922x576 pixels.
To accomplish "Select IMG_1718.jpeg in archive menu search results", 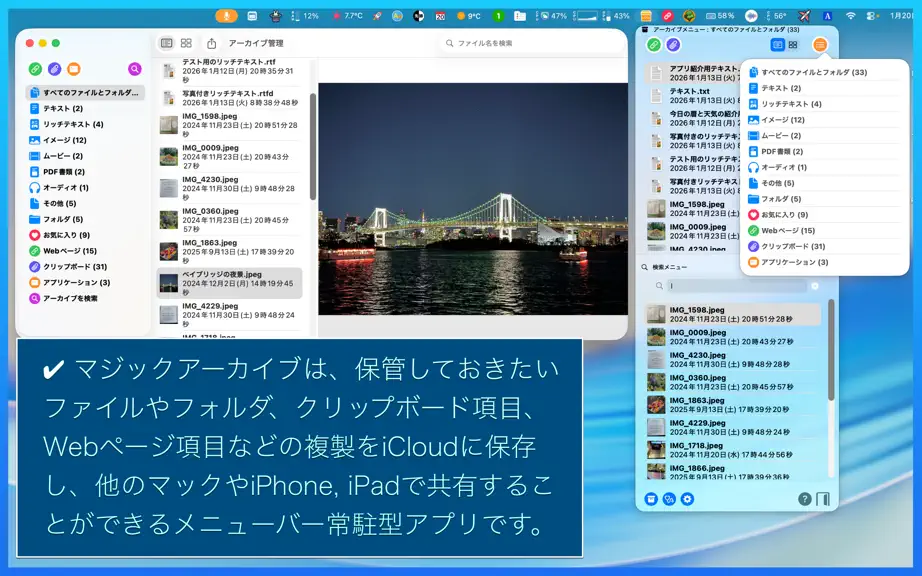I will [733, 450].
